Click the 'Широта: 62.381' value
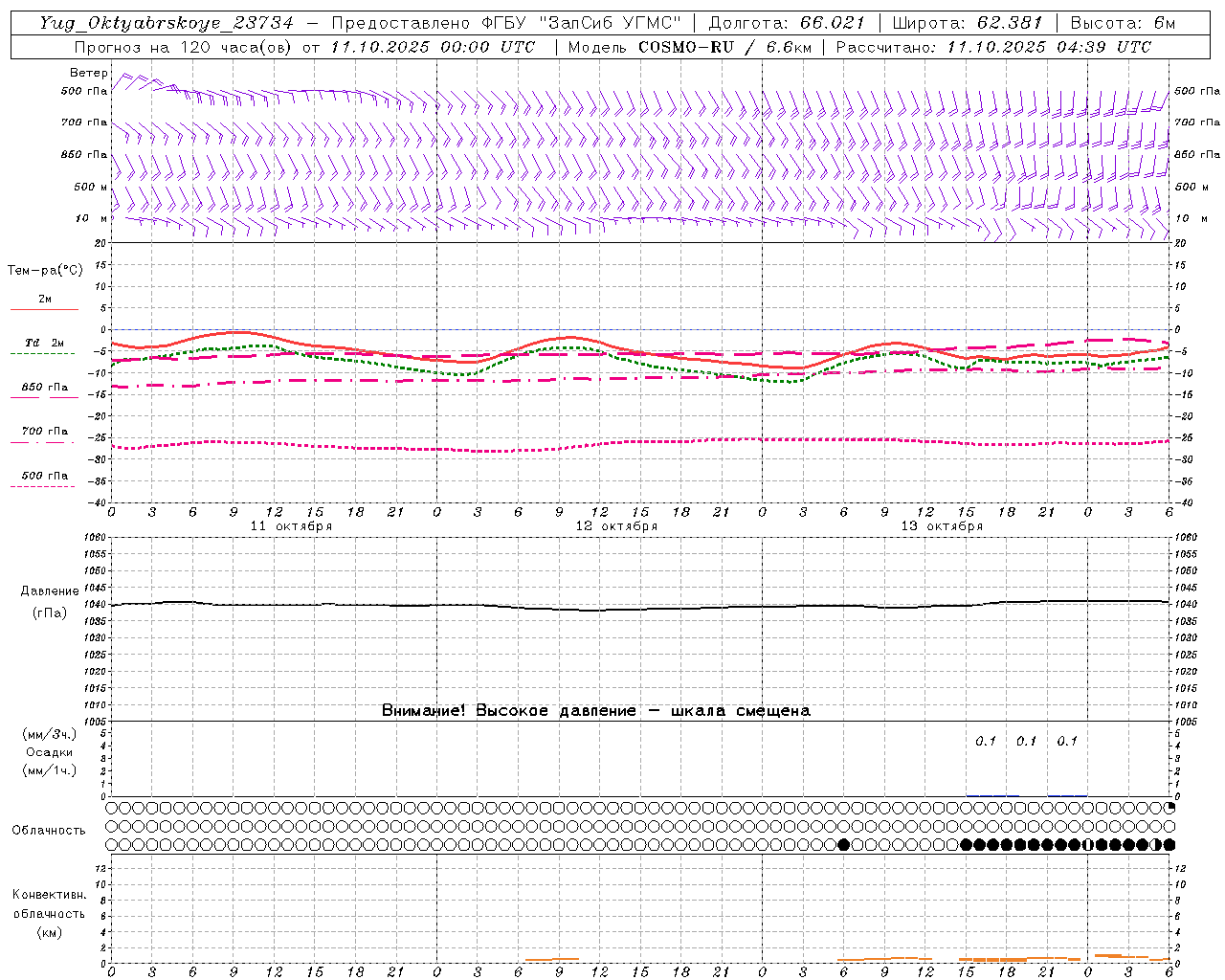Image resolution: width=1225 pixels, height=980 pixels. 967,23
